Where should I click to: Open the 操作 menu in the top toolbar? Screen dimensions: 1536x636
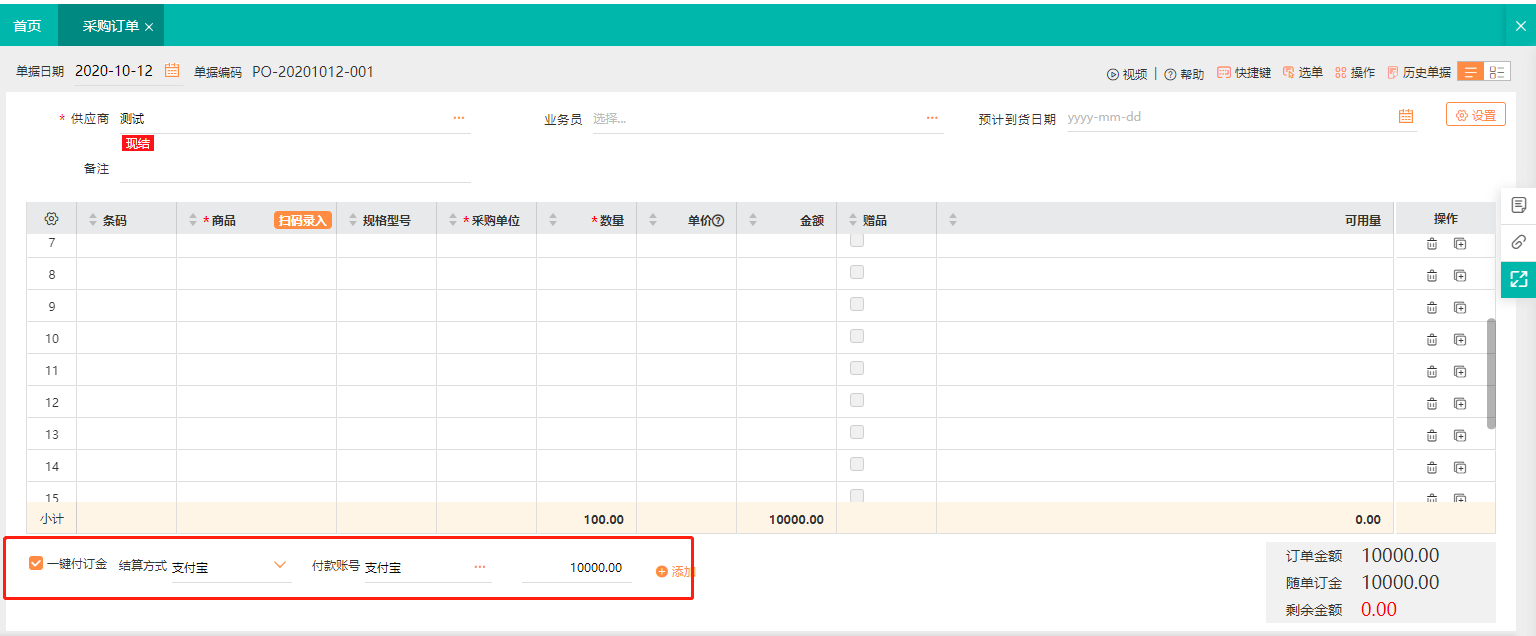(x=1355, y=73)
